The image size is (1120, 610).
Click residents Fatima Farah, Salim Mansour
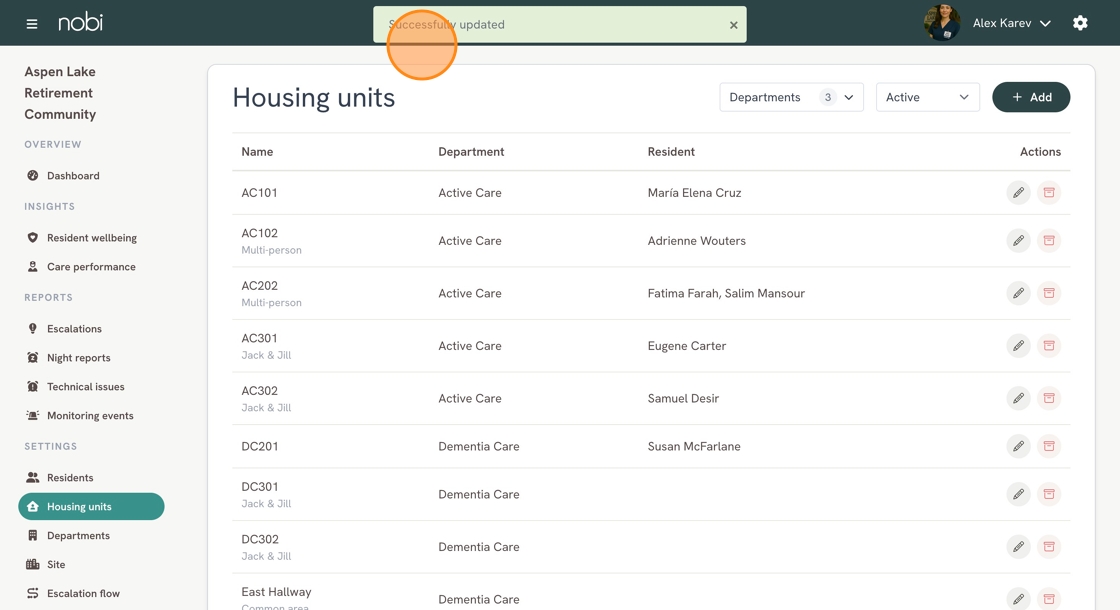[726, 293]
